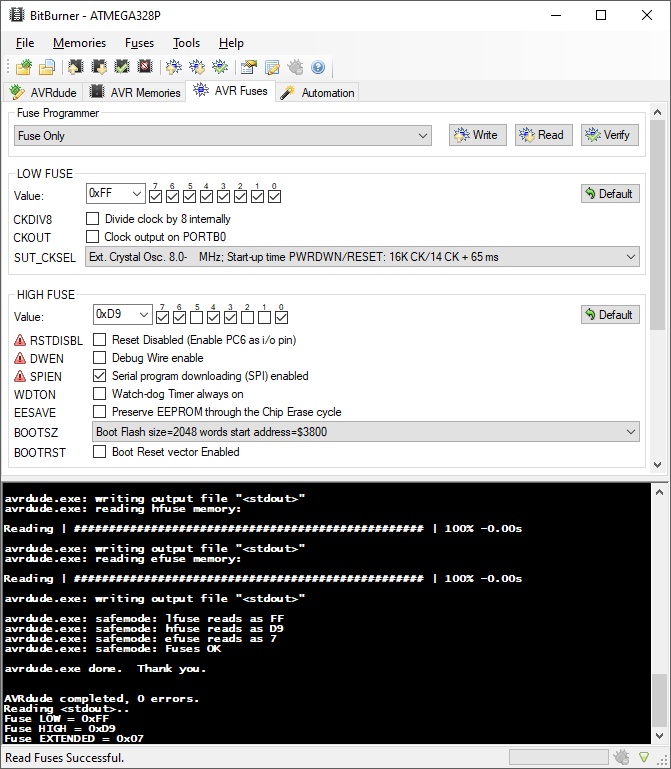Screen dimensions: 671x769
Task: Click the memory chip down-arrow toolbar icon
Action: [x=99, y=67]
